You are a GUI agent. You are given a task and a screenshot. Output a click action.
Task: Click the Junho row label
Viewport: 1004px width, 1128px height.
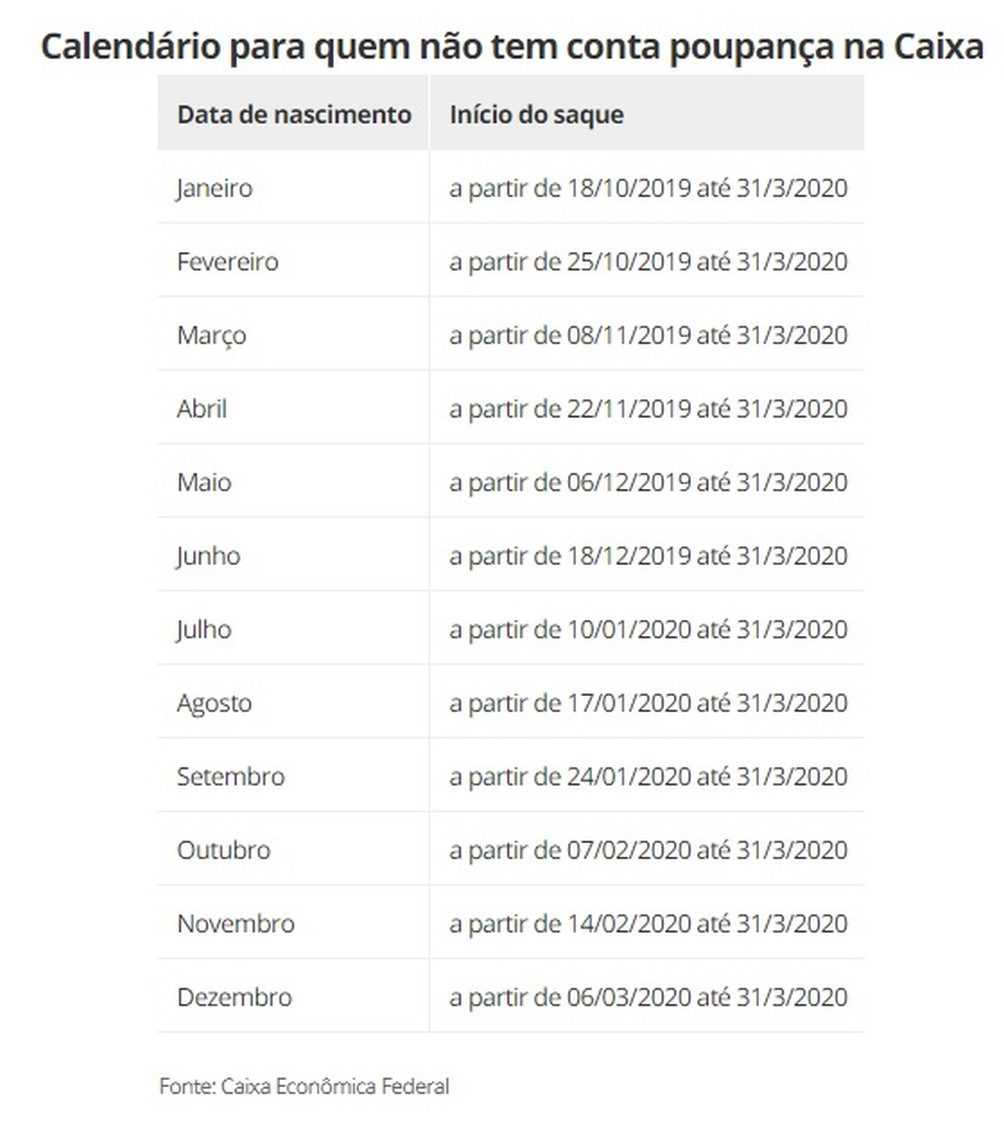coord(209,556)
